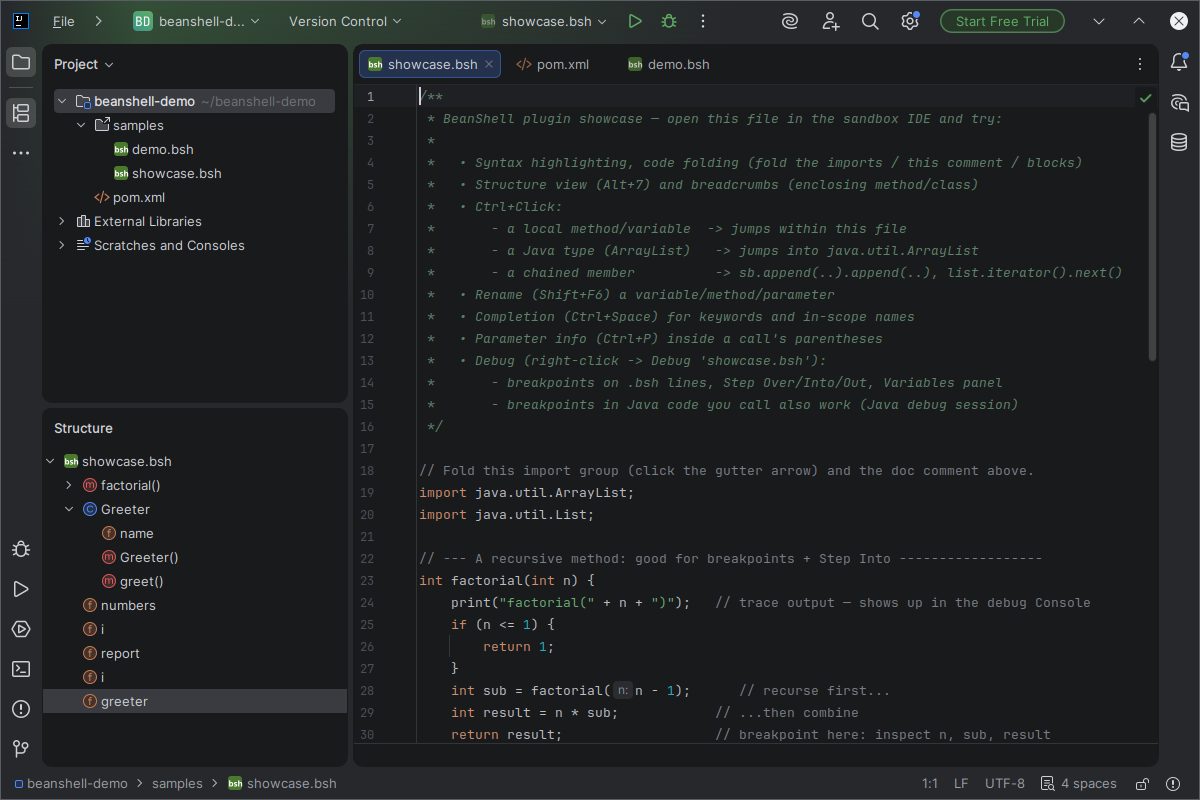Expand the main menu chevron
1200x800 pixels.
98,21
